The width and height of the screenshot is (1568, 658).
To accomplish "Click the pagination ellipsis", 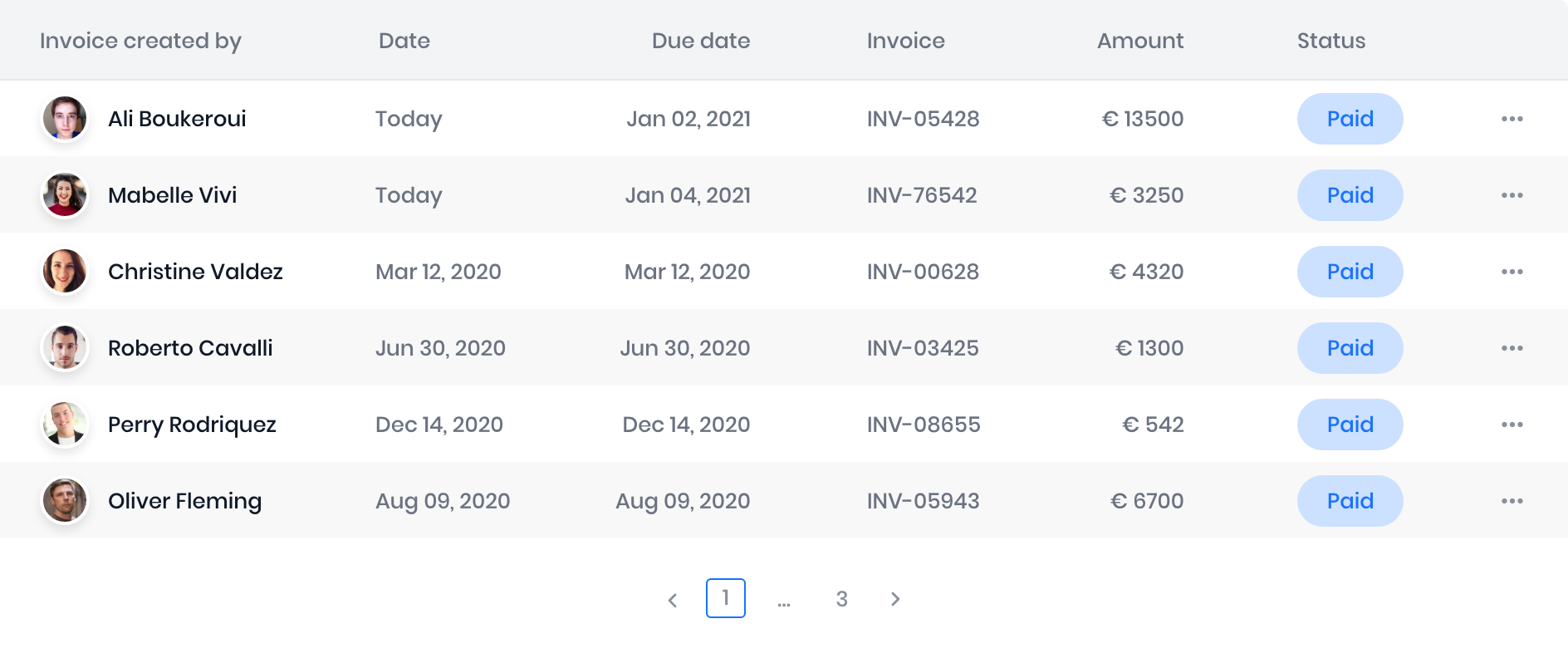I will tap(784, 602).
